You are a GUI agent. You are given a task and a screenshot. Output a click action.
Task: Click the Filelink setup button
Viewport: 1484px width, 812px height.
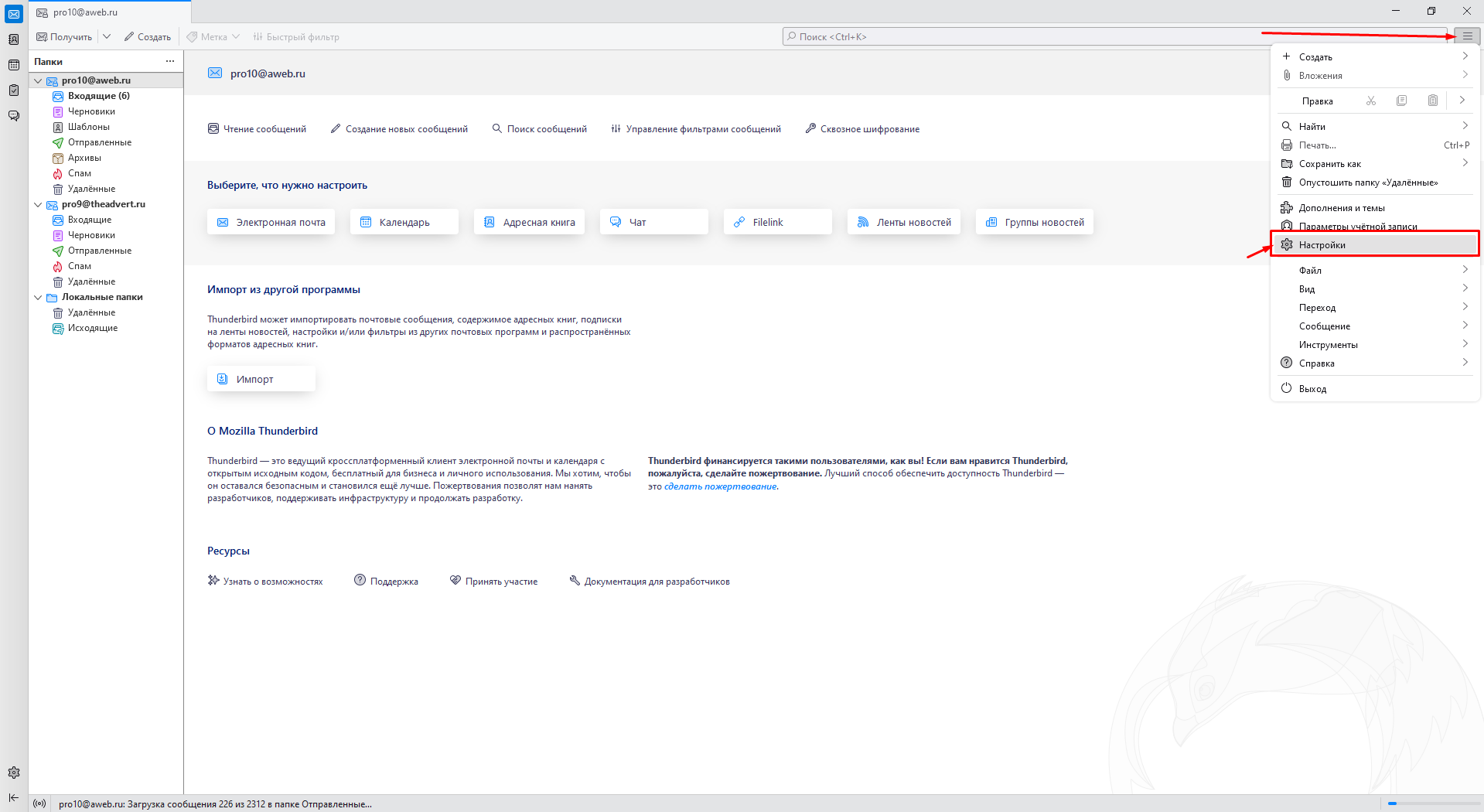coord(777,222)
